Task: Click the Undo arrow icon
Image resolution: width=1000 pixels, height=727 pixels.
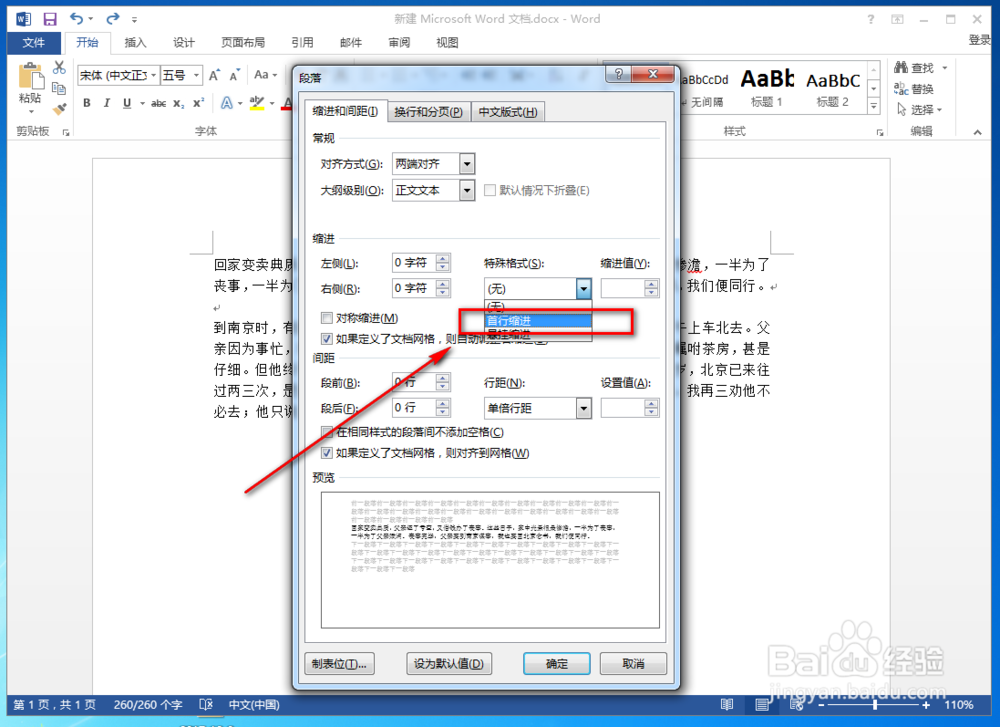Action: [x=77, y=18]
